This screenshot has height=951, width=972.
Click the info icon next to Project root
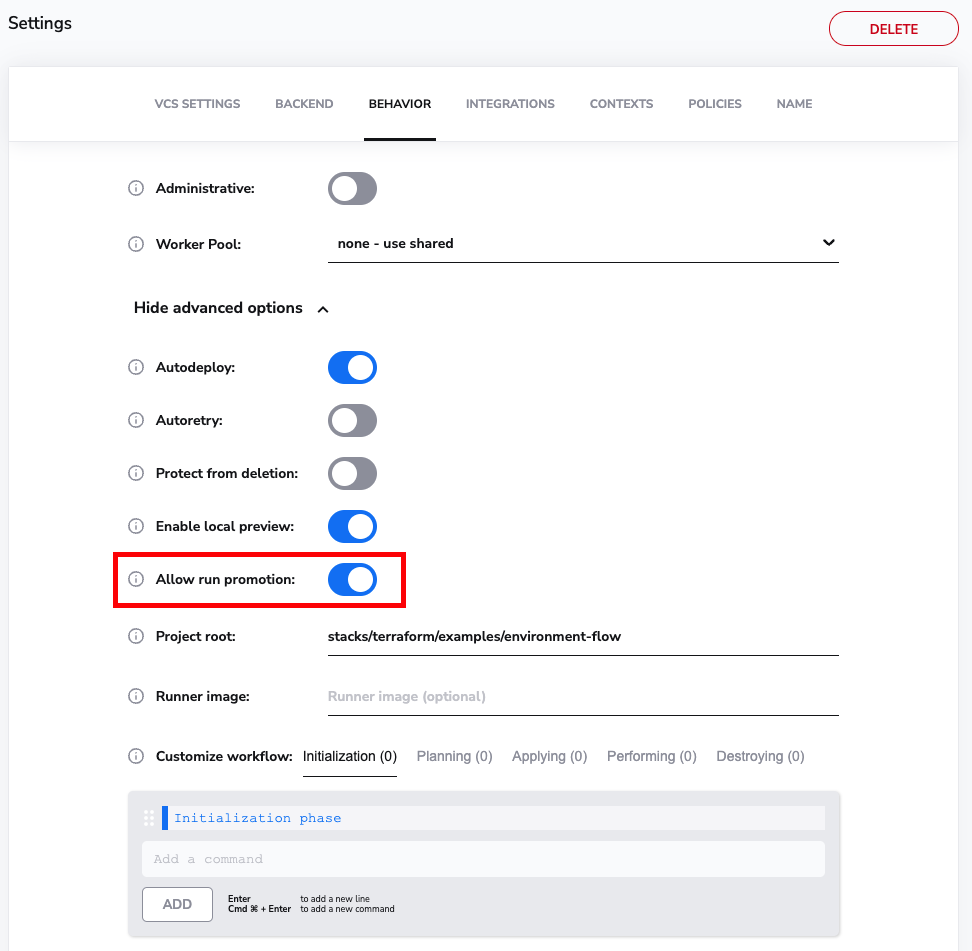pyautogui.click(x=136, y=636)
